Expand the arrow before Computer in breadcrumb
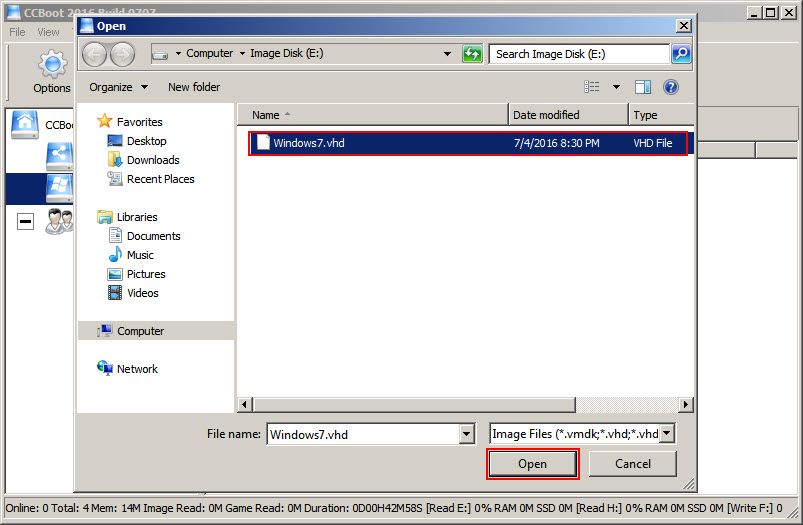The image size is (803, 525). point(178,53)
